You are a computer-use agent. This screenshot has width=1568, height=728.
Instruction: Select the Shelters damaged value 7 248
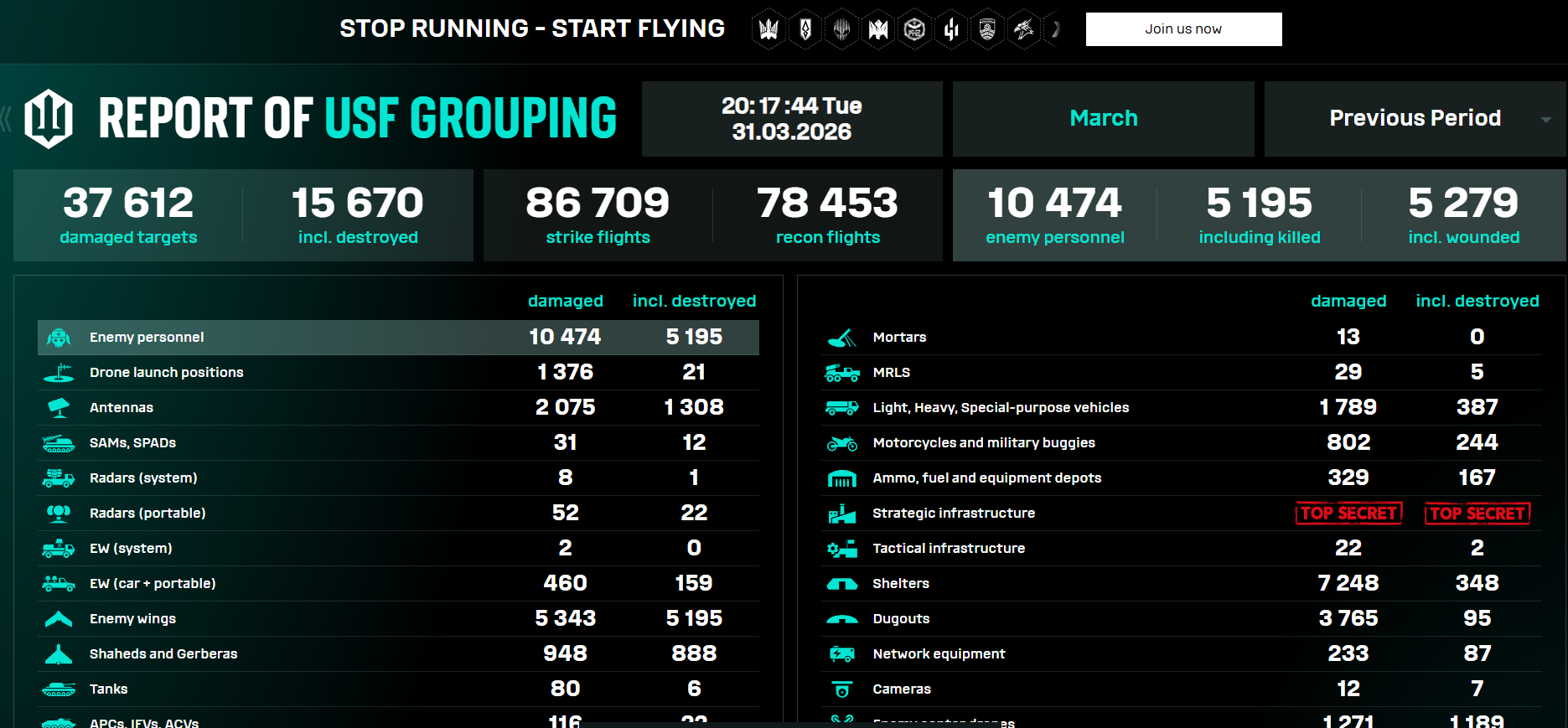point(1348,583)
